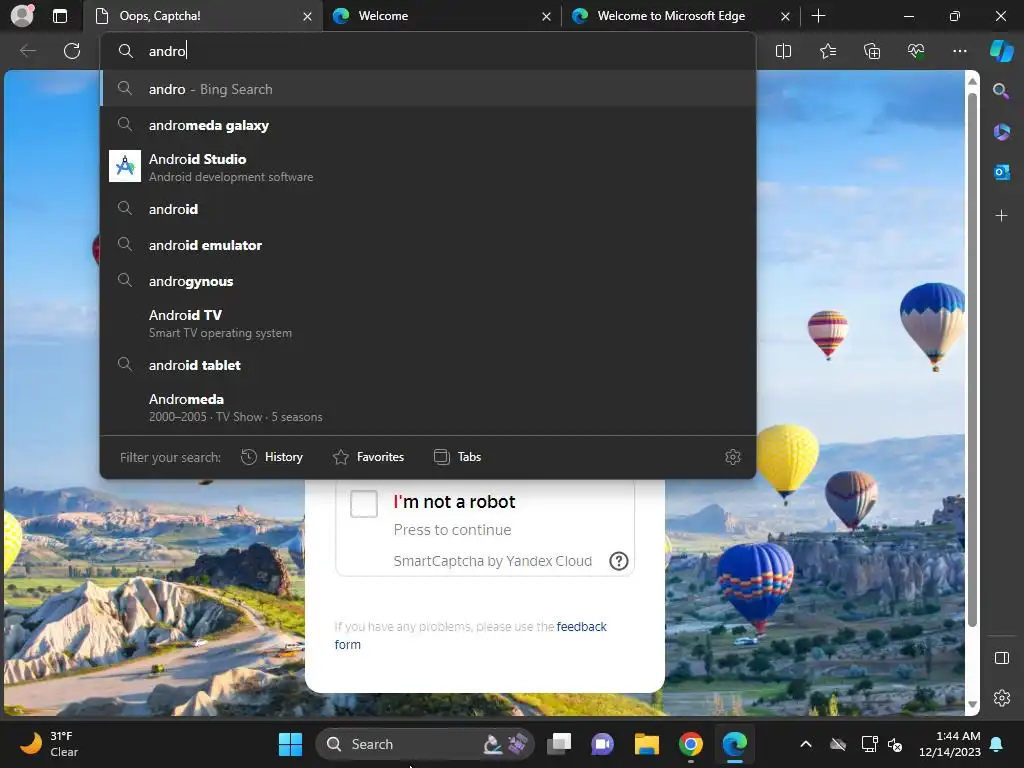Add a sidebar app with plus icon
Viewport: 1024px width, 768px height.
(1001, 216)
